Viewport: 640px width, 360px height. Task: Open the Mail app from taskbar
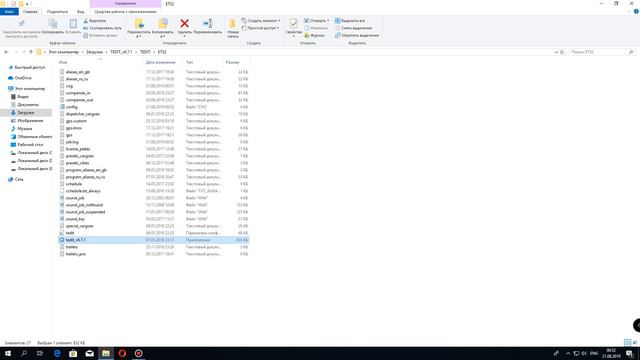tap(89, 353)
